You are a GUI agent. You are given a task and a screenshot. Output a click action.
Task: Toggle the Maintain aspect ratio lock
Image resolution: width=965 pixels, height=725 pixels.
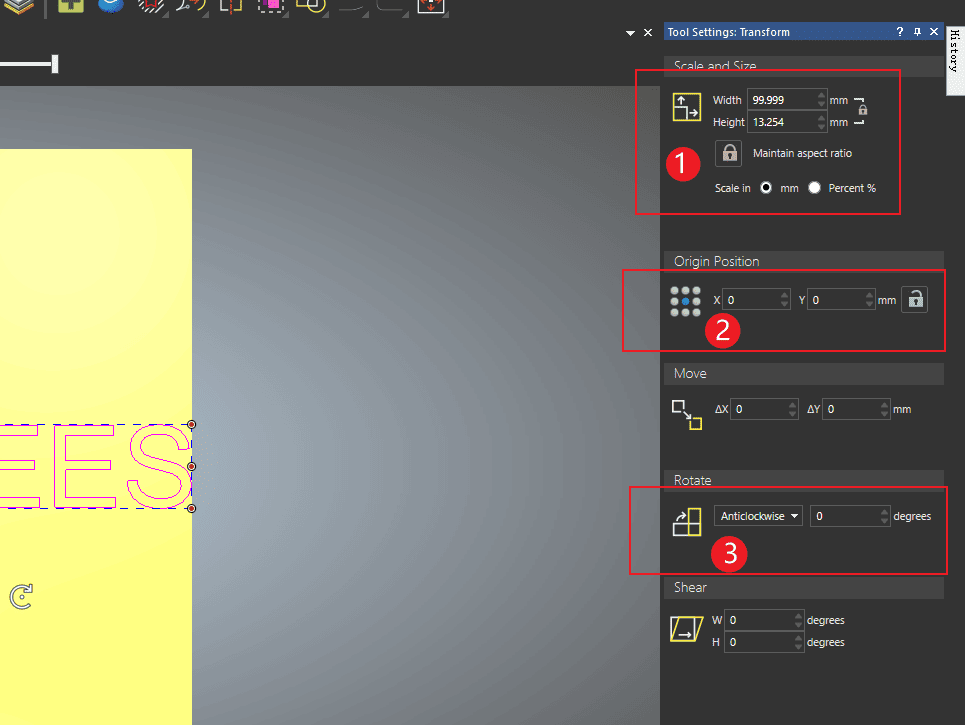[730, 153]
